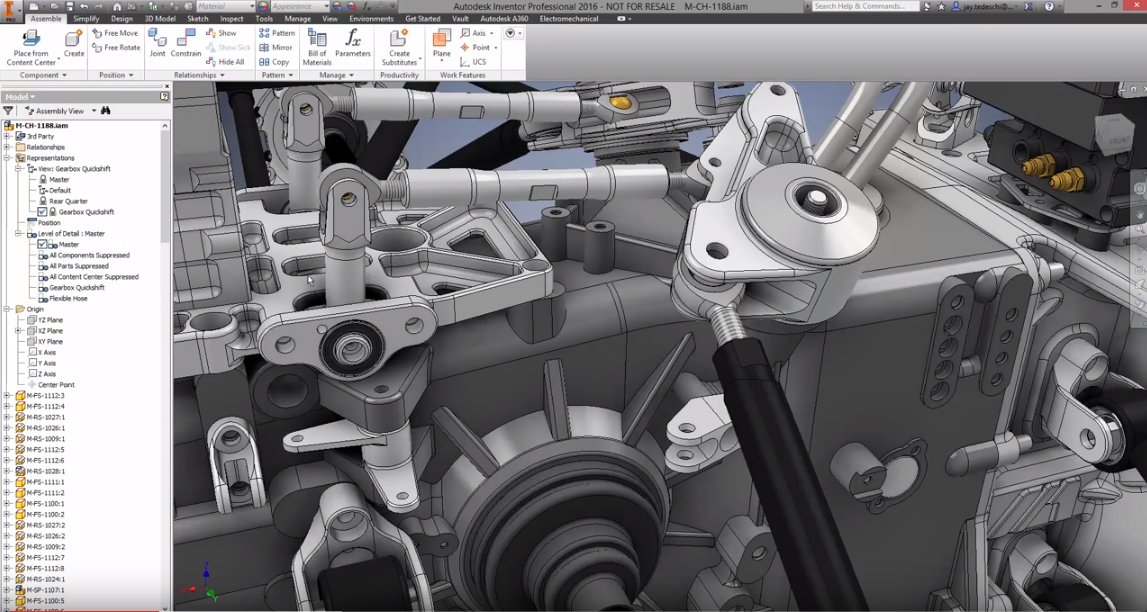The width and height of the screenshot is (1147, 612).
Task: Select the Constrain tool
Action: coord(186,44)
